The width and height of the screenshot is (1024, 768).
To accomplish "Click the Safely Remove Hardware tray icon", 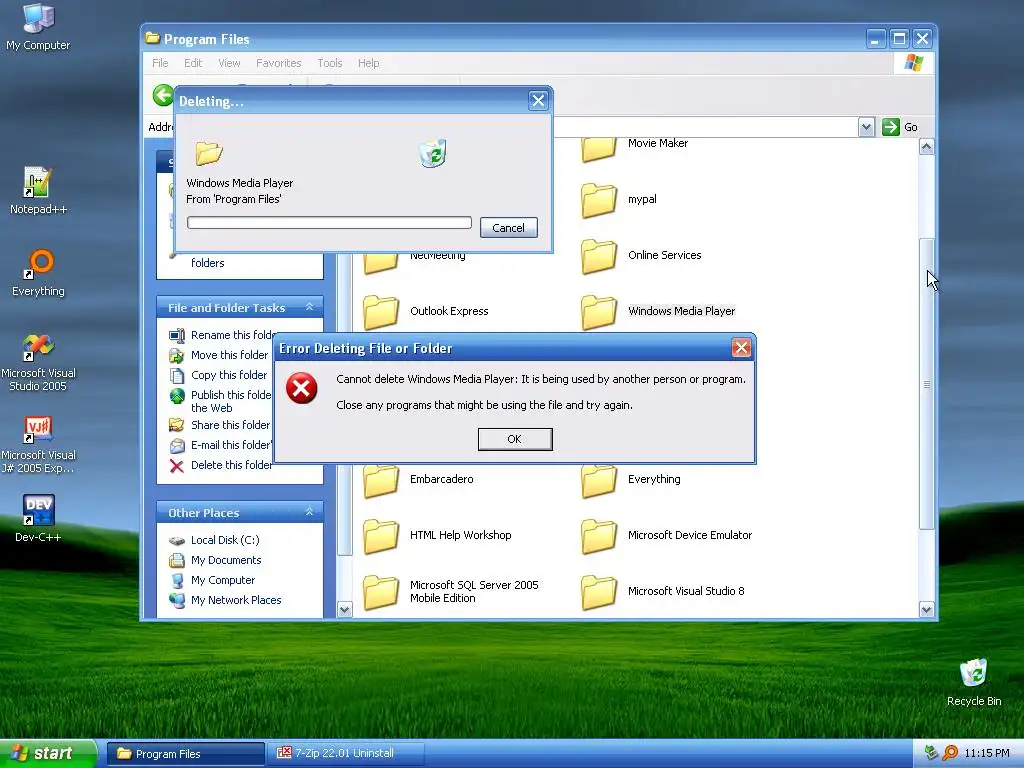I will tap(931, 753).
